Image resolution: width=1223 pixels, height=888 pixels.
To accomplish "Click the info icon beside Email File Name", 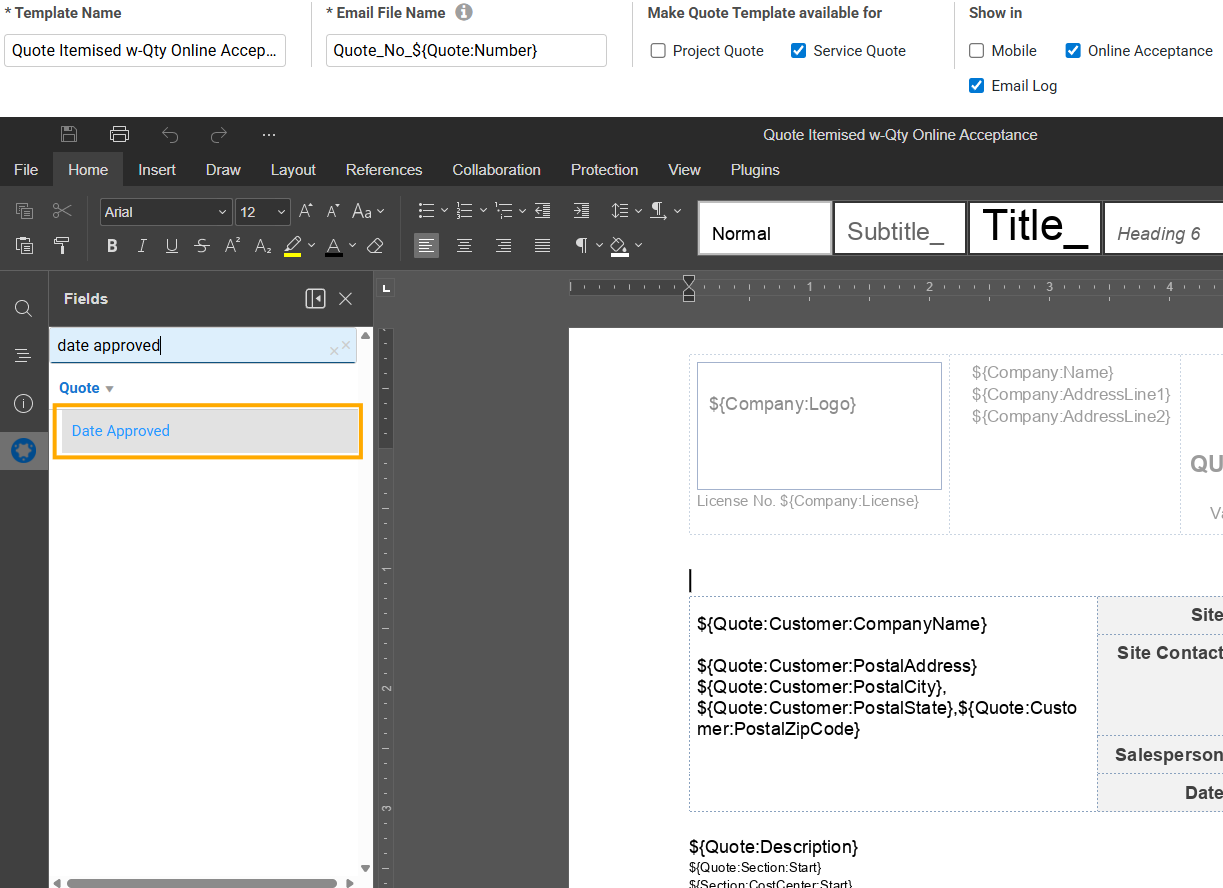I will 463,13.
